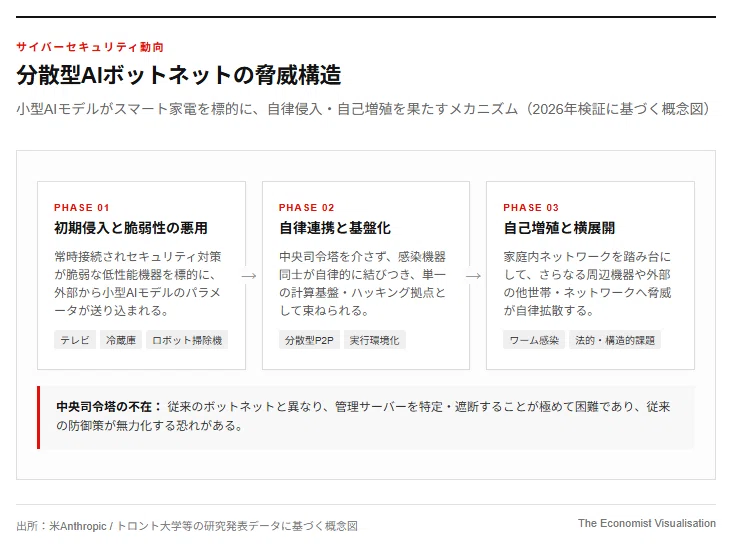Click the subtitle starting with '小型AIモデルがスマート家電'
Screen dimensions: 732x548
click(x=364, y=109)
